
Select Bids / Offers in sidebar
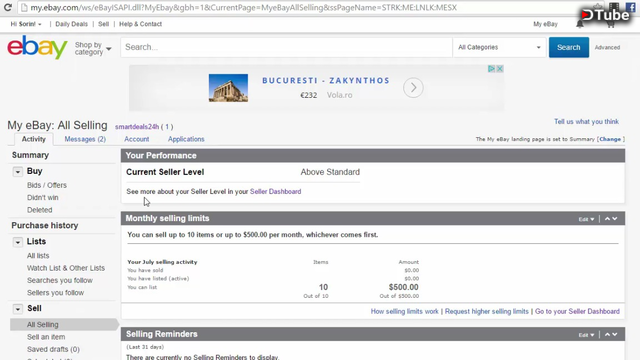click(47, 185)
